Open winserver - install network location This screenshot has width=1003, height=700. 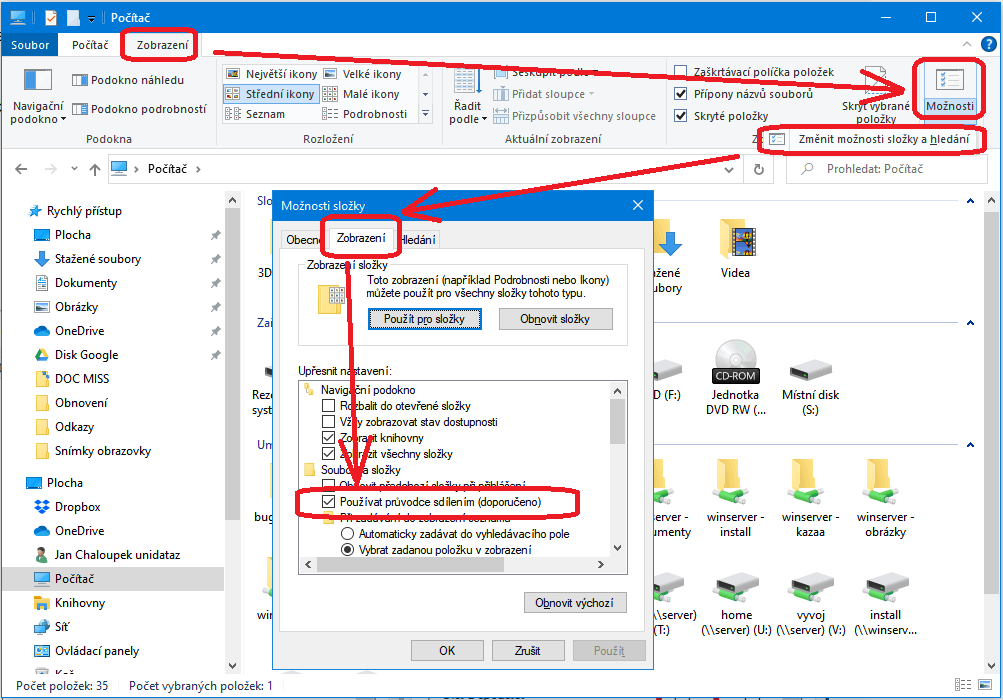735,499
